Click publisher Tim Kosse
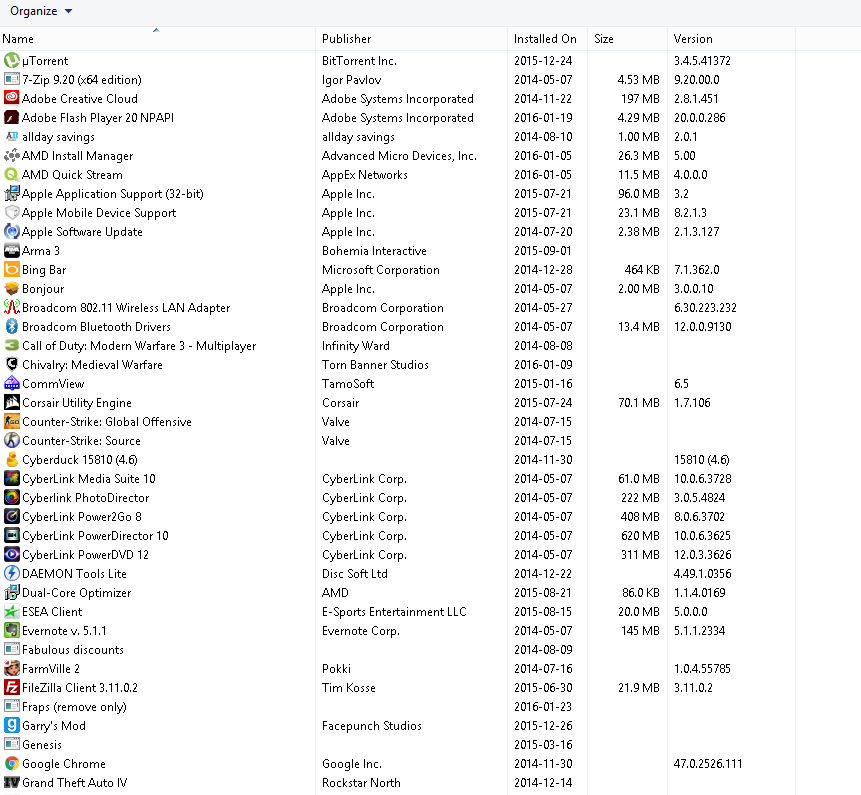 349,687
